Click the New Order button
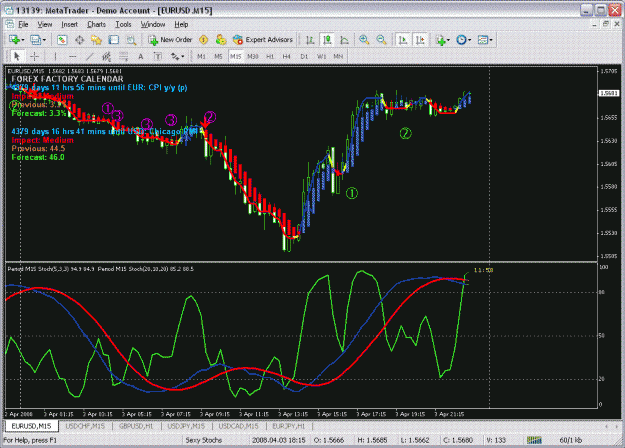 coord(170,40)
